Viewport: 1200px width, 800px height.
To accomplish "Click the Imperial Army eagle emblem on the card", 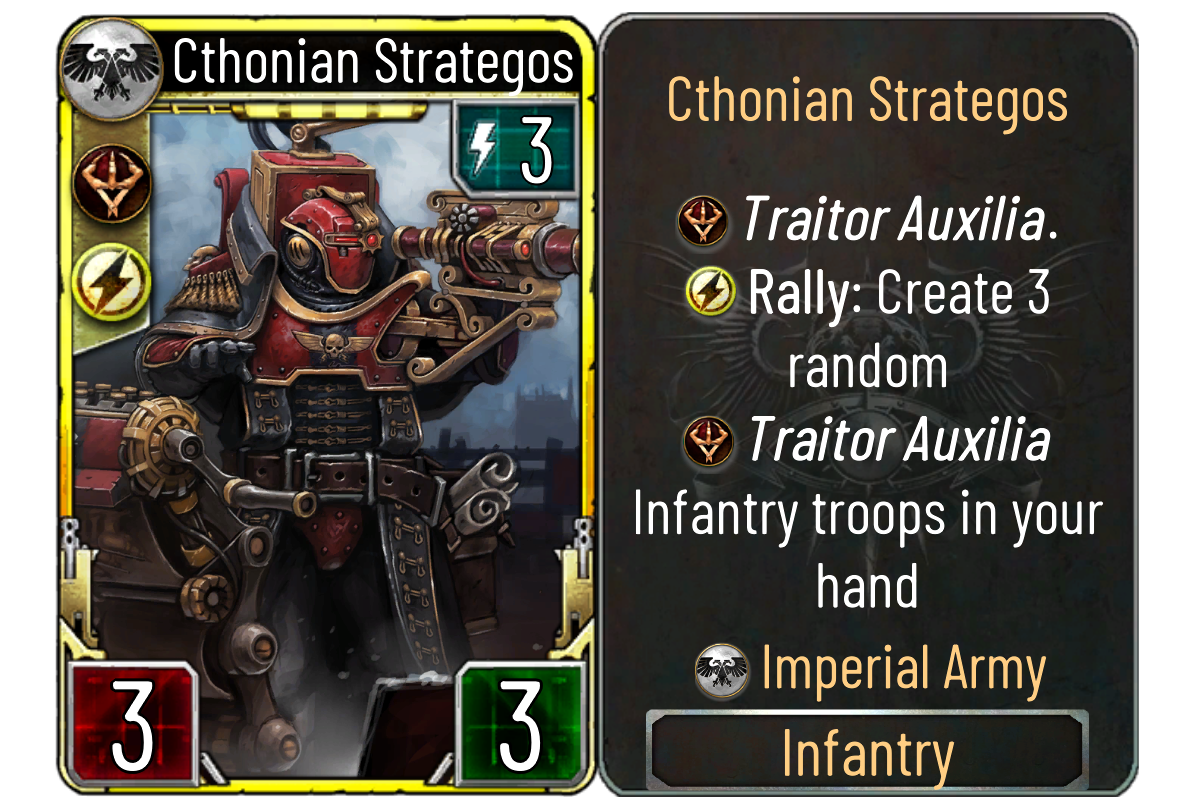I will pyautogui.click(x=109, y=65).
